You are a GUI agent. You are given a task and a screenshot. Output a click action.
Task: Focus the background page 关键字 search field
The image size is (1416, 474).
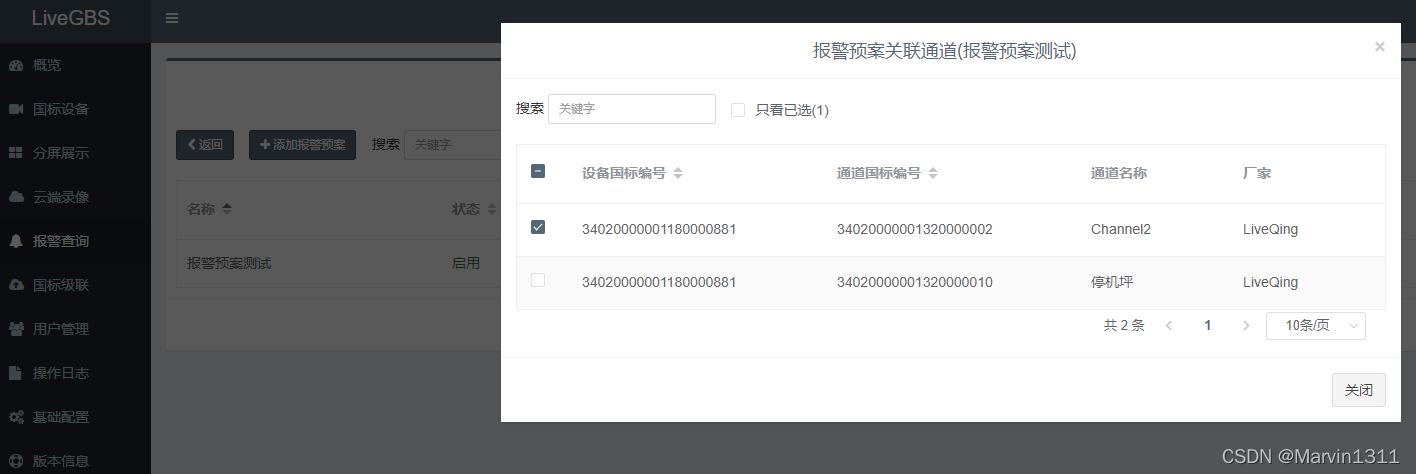click(x=452, y=145)
